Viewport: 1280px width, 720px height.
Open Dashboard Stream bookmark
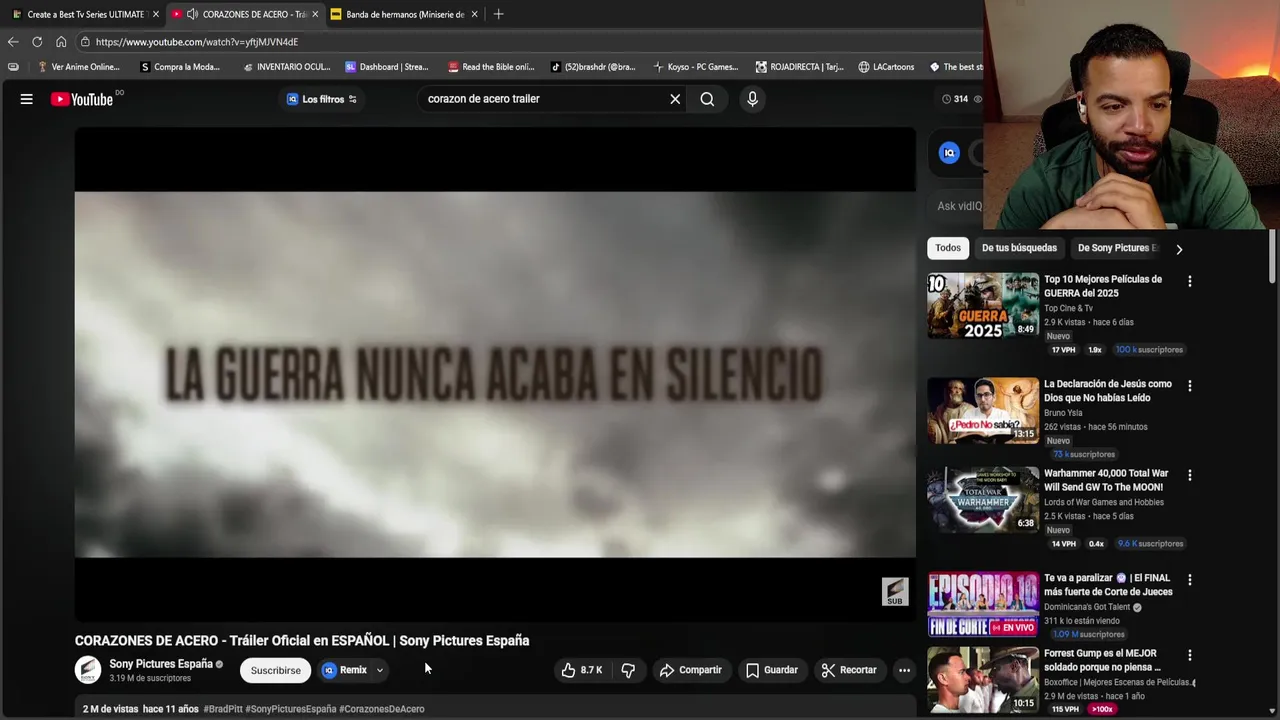pos(387,67)
